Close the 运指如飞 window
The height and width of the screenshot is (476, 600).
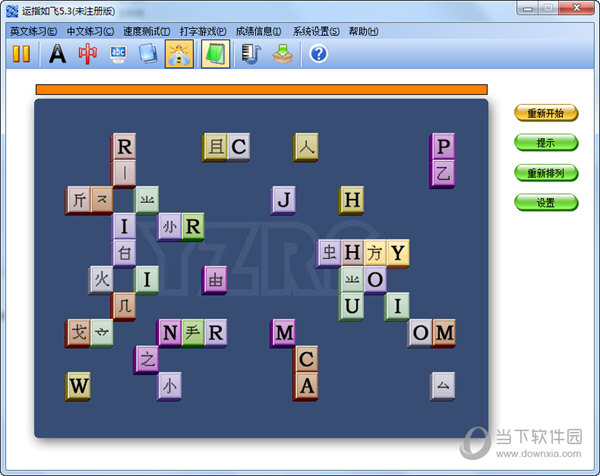(577, 8)
